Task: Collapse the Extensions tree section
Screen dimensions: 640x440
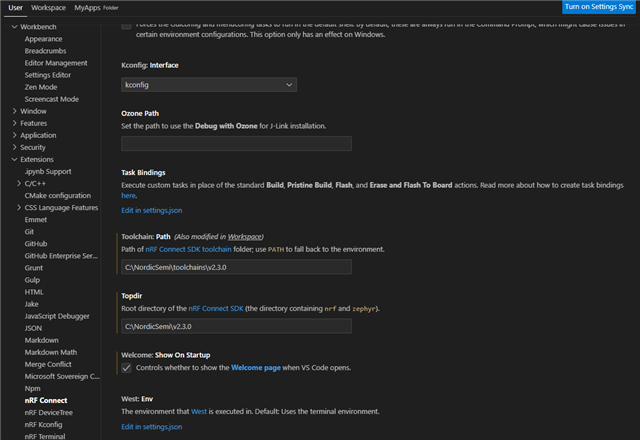Action: click(x=15, y=159)
